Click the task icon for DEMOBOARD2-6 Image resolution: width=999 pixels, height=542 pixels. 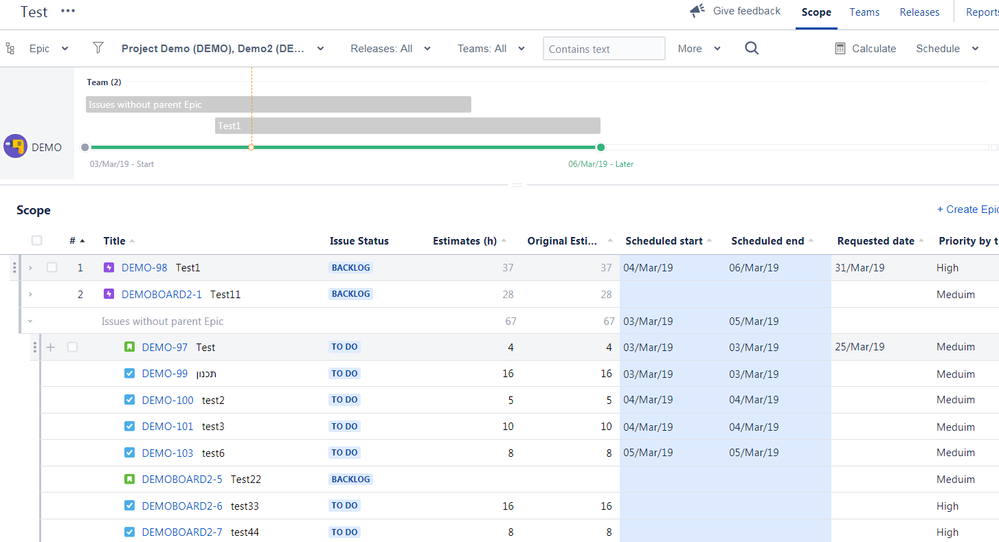[129, 506]
